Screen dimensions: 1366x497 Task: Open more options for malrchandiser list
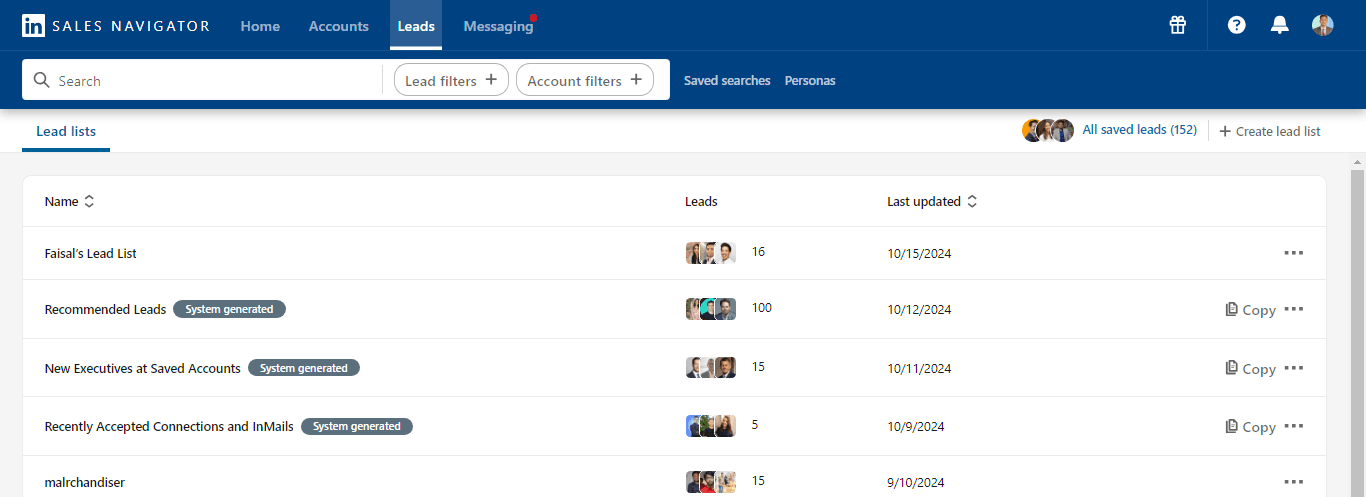(1293, 482)
